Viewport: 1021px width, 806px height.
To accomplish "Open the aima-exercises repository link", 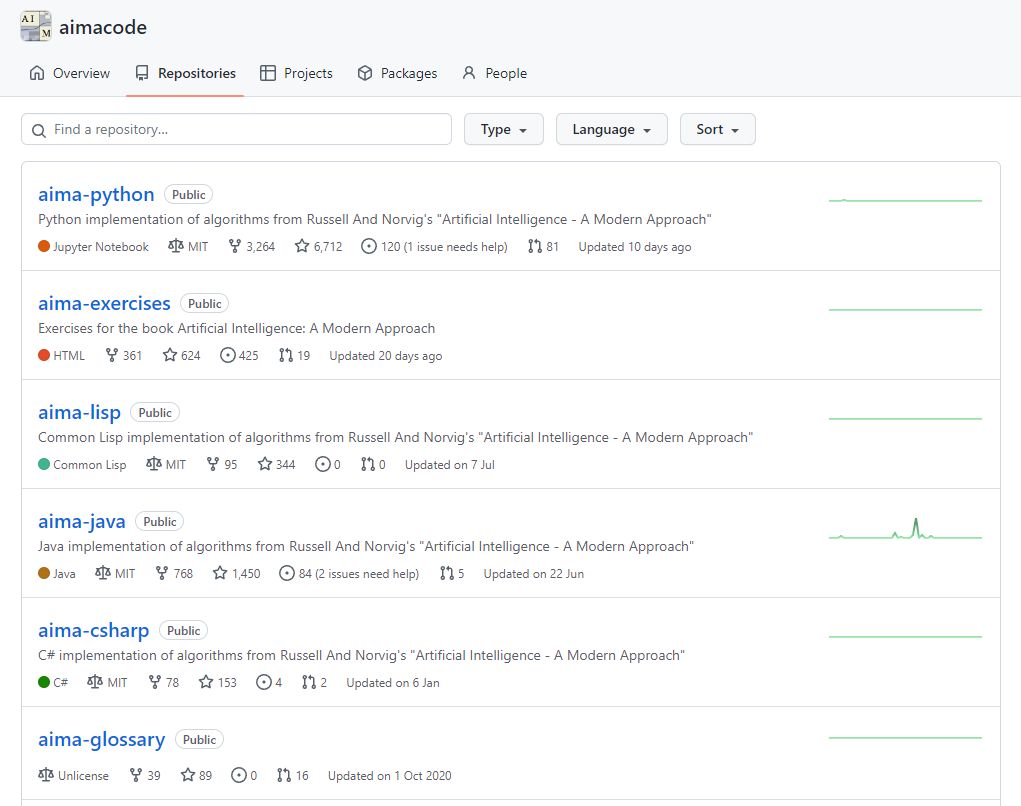I will click(104, 303).
